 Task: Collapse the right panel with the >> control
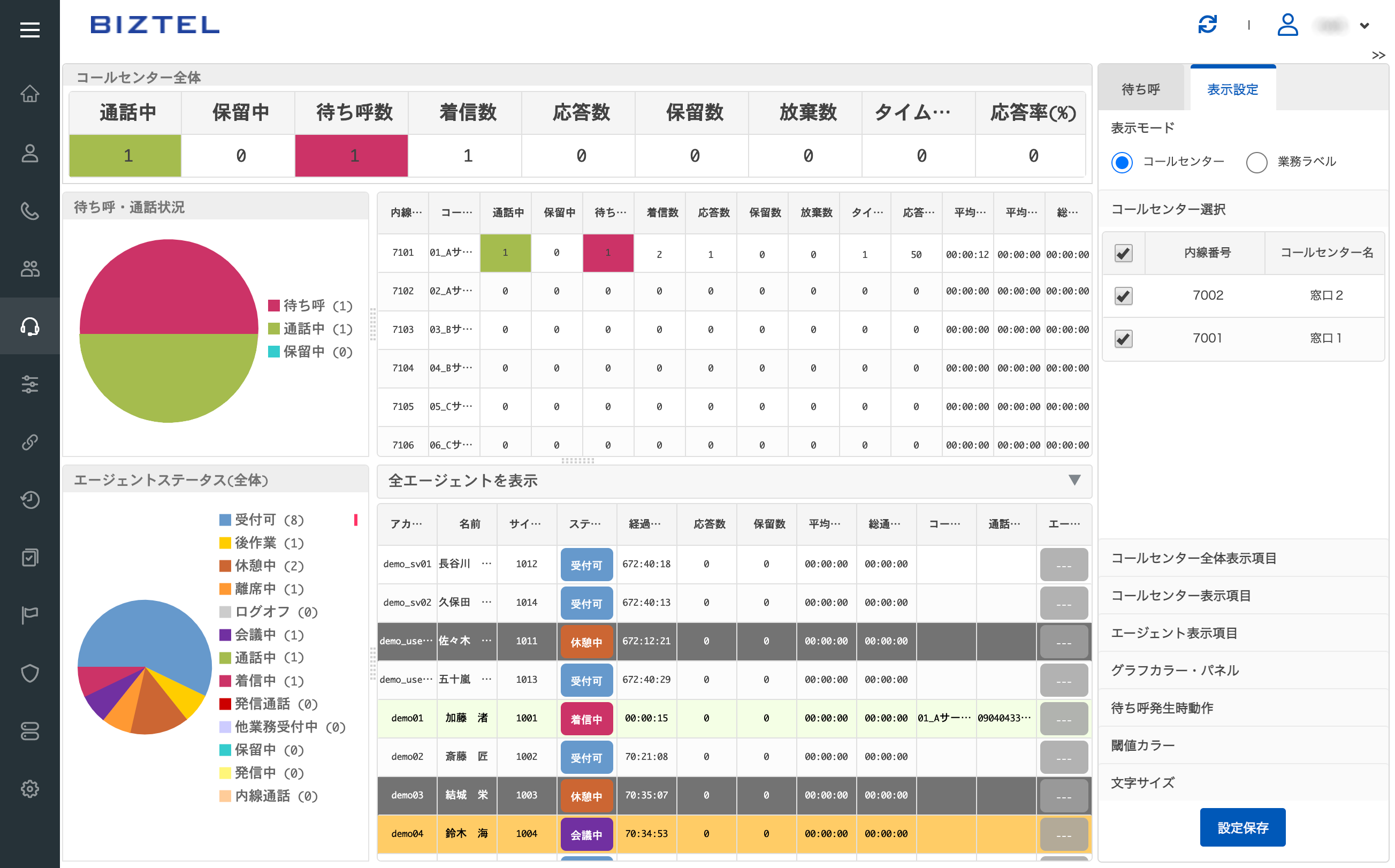click(1378, 55)
